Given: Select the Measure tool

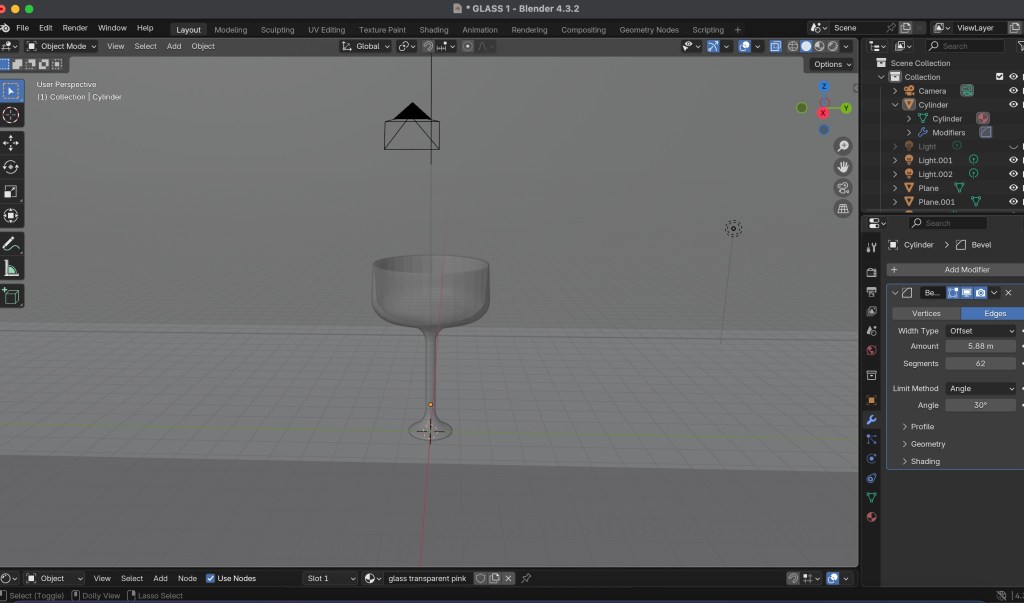Looking at the screenshot, I should 11,268.
